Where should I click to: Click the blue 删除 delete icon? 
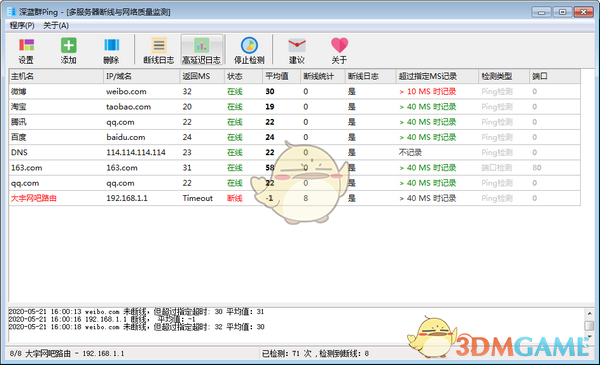(111, 45)
